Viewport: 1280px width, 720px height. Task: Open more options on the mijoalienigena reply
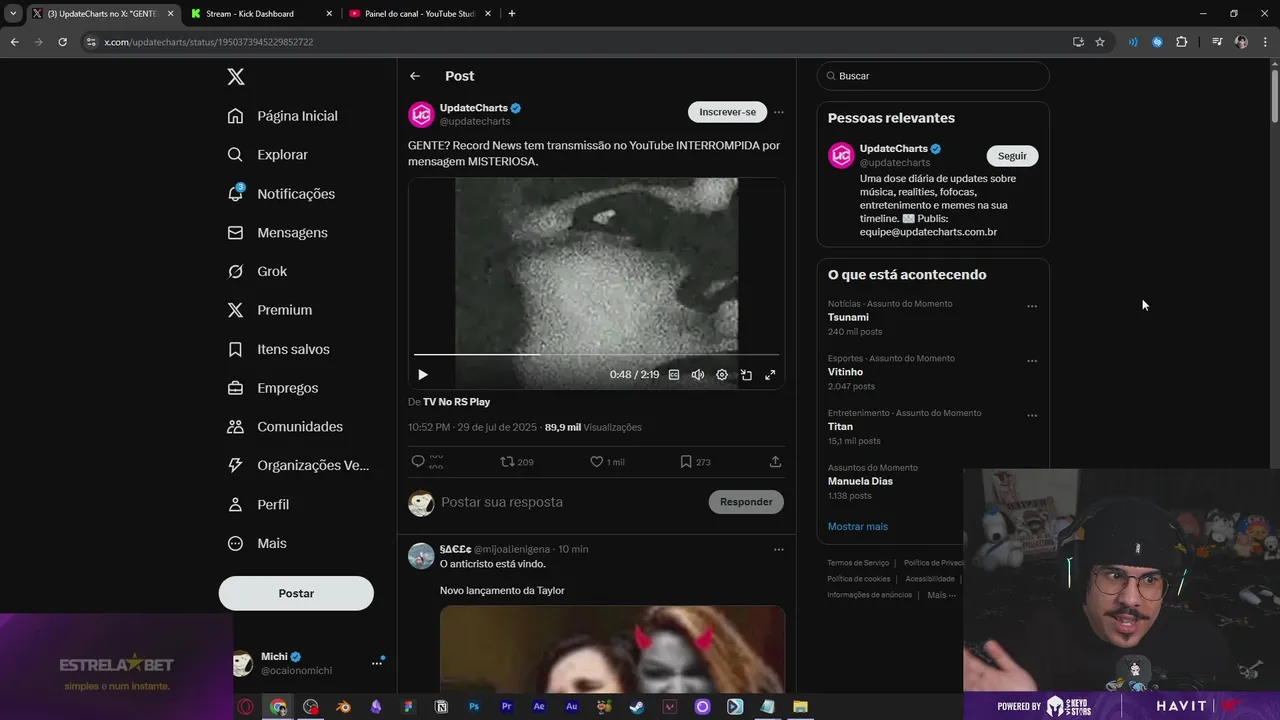779,549
